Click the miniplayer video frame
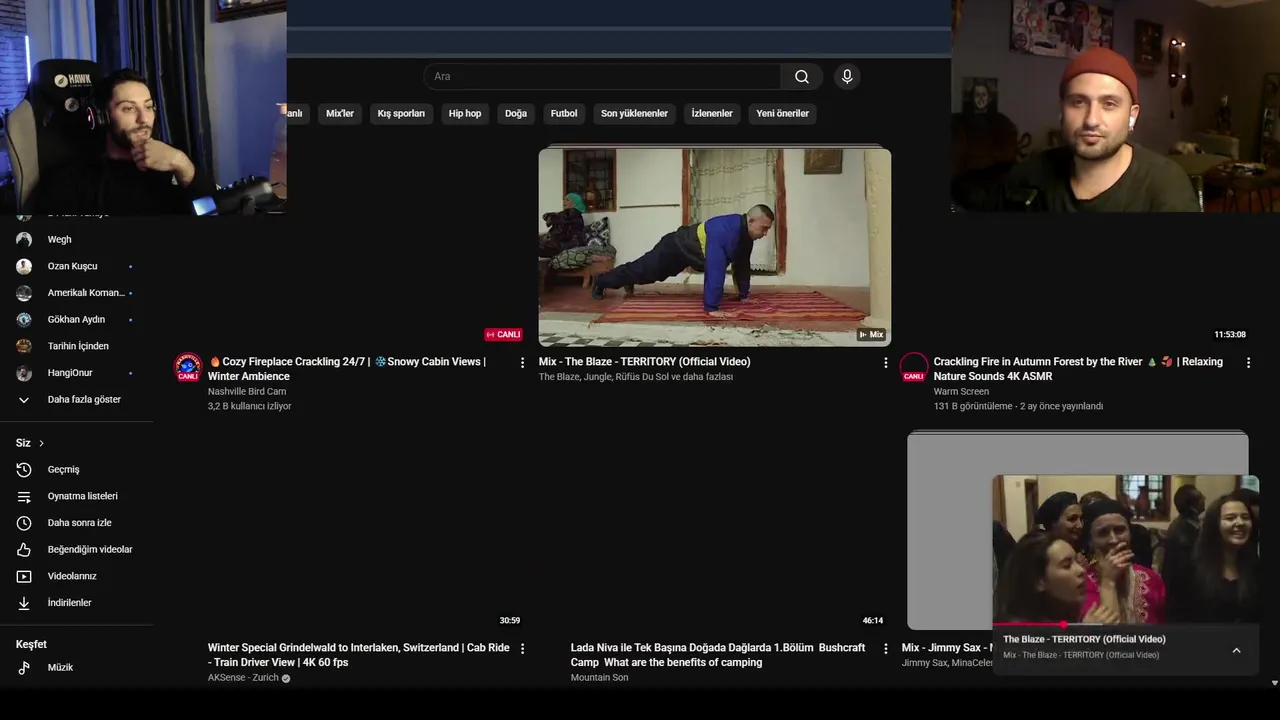1280x720 pixels. (1125, 549)
